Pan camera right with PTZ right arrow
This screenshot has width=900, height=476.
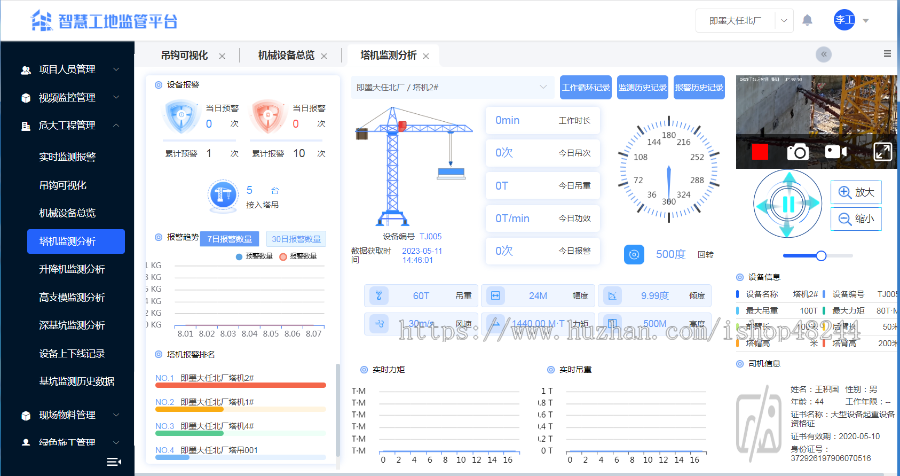813,203
